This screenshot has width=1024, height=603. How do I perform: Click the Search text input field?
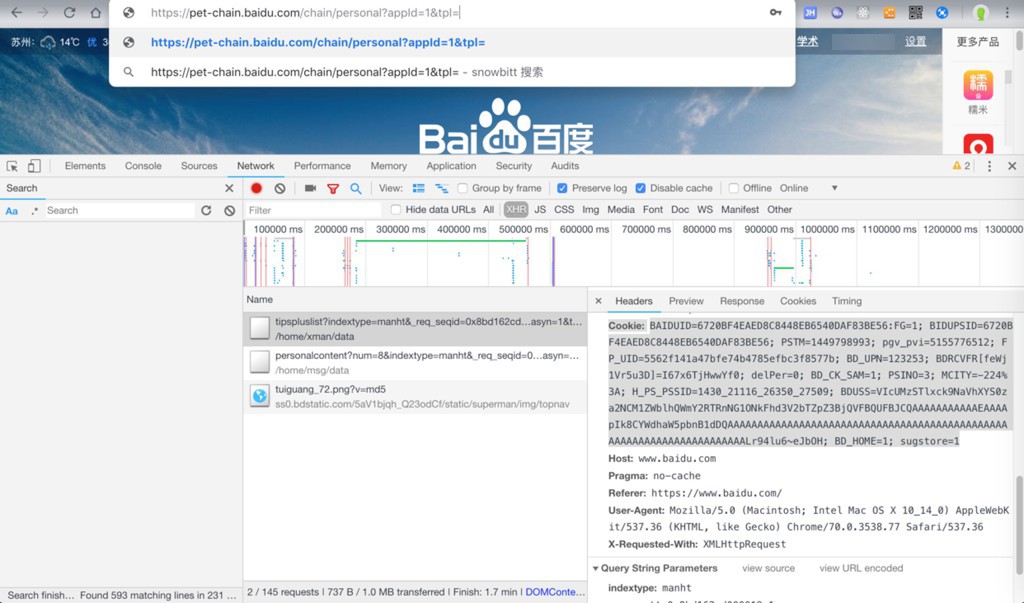coord(119,210)
